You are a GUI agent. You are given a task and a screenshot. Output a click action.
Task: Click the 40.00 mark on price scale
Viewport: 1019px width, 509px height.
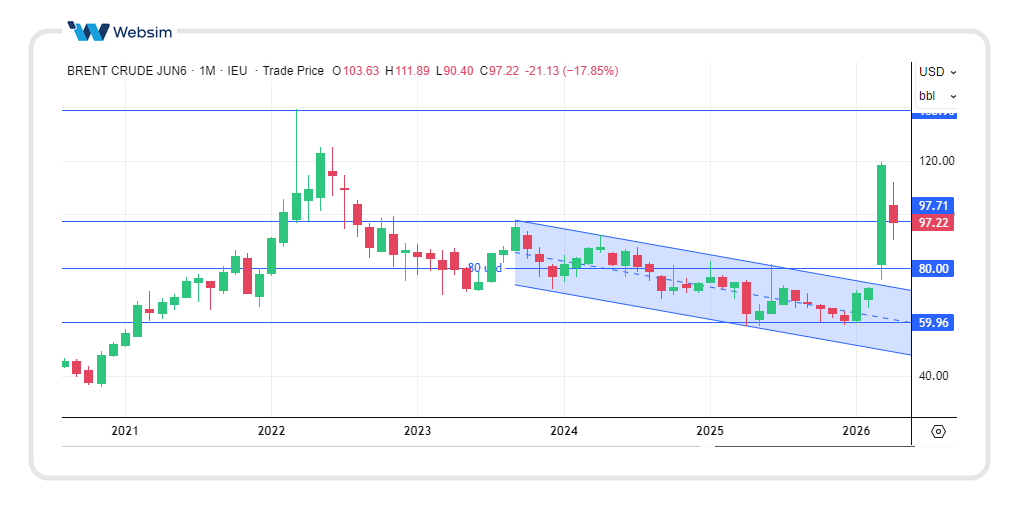click(936, 376)
